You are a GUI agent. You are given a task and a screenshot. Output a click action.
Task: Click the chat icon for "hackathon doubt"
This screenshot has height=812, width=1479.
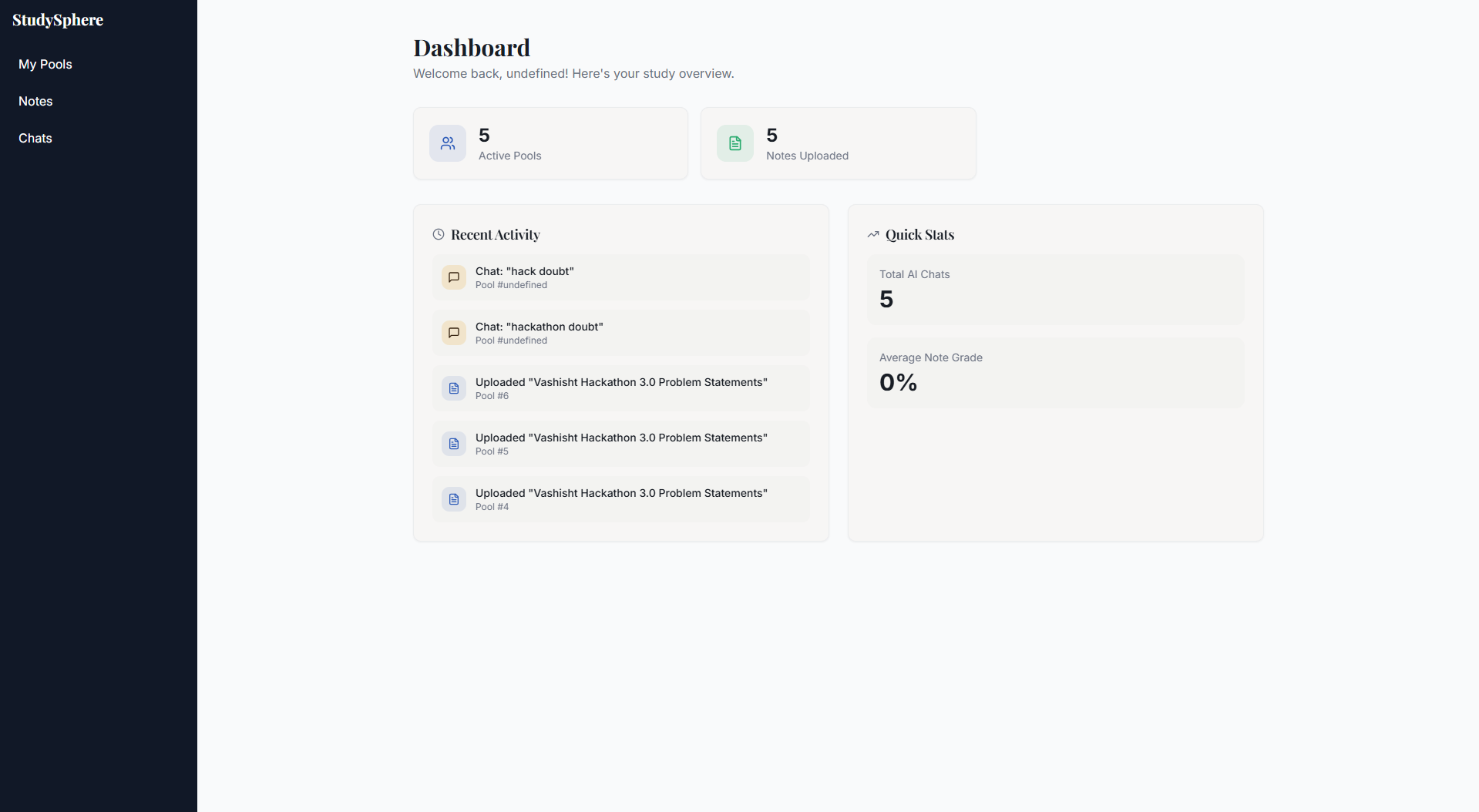pos(454,333)
